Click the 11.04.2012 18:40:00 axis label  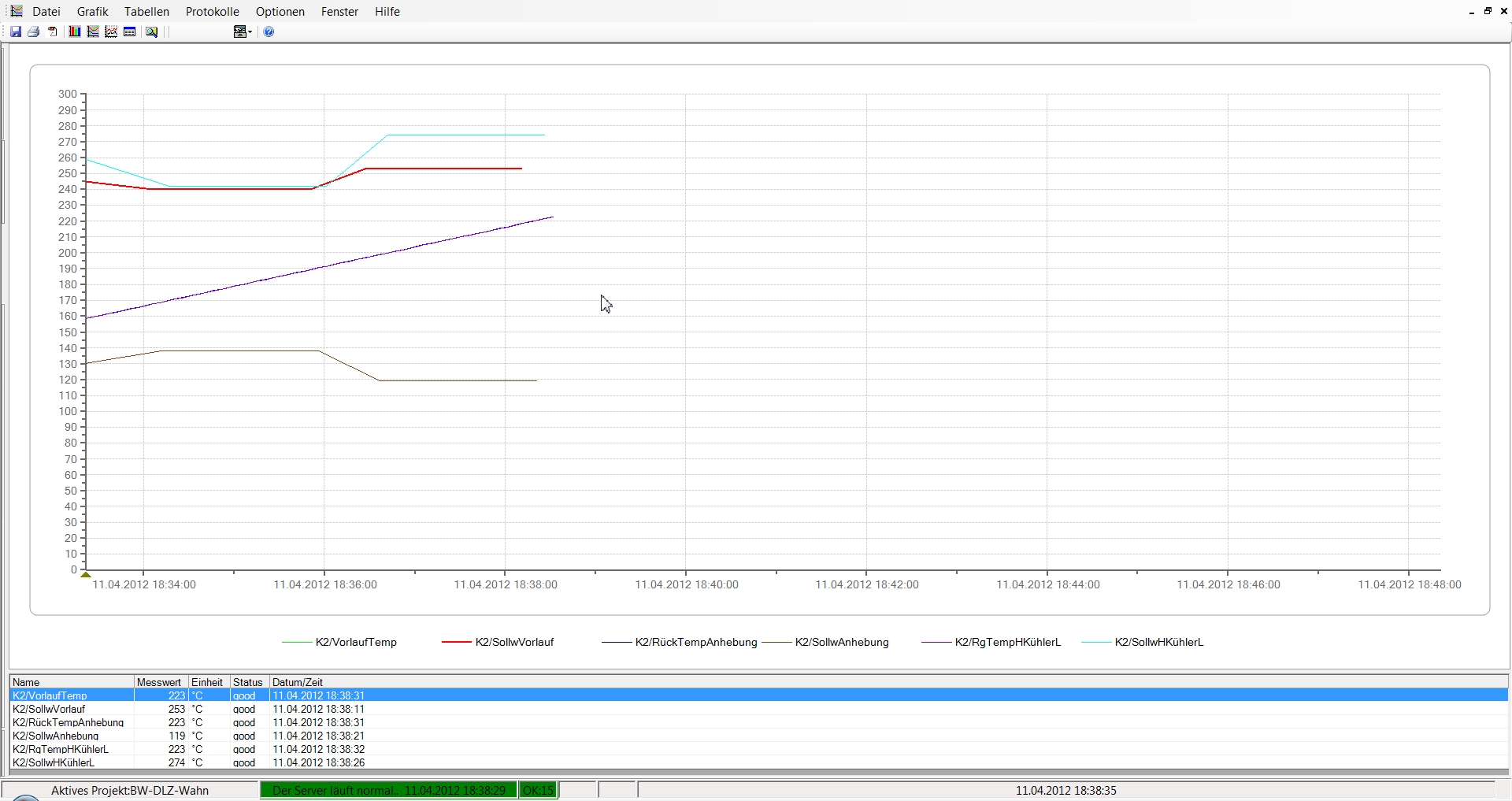pos(687,584)
